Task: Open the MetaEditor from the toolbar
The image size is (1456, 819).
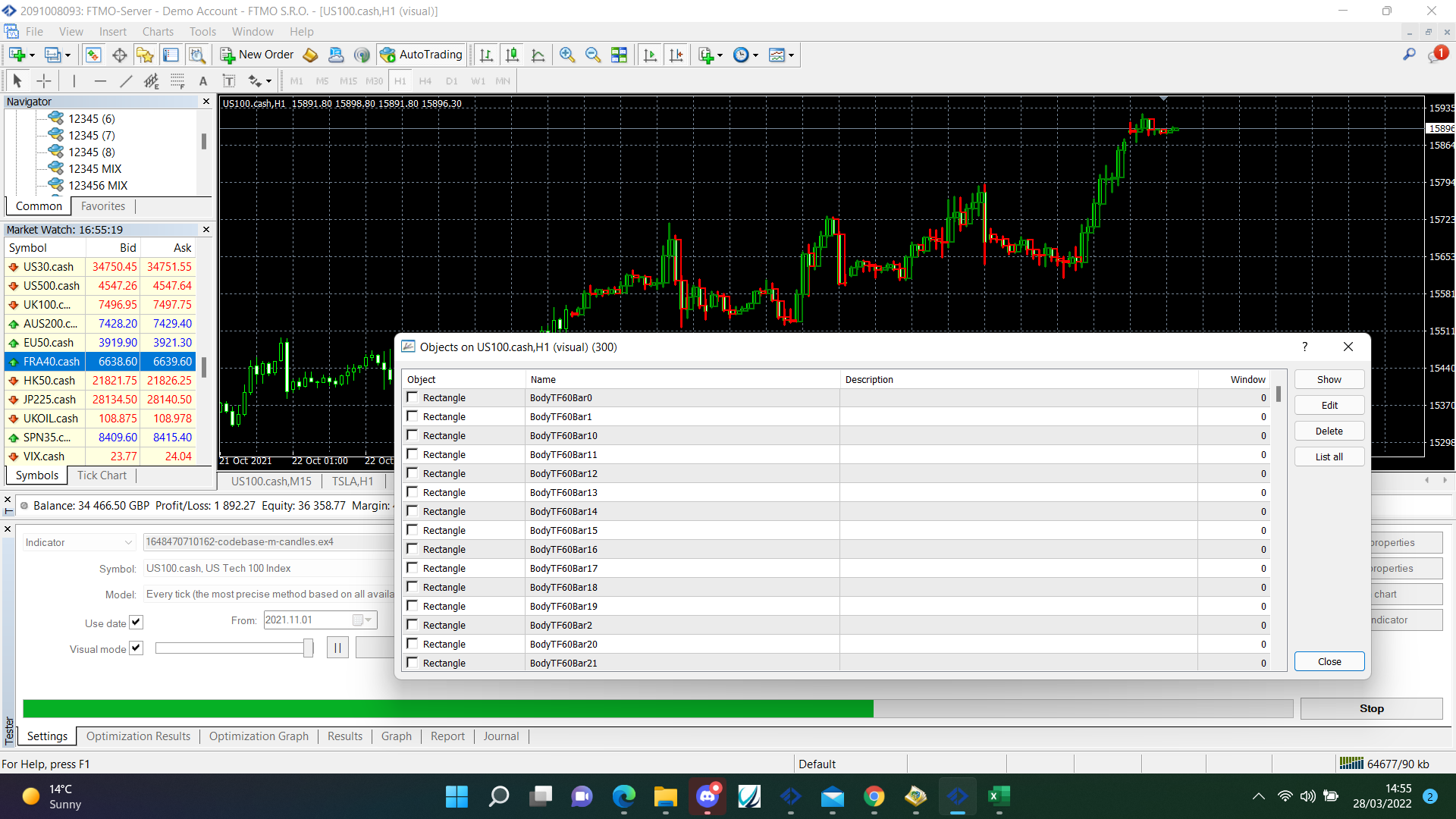Action: (310, 55)
